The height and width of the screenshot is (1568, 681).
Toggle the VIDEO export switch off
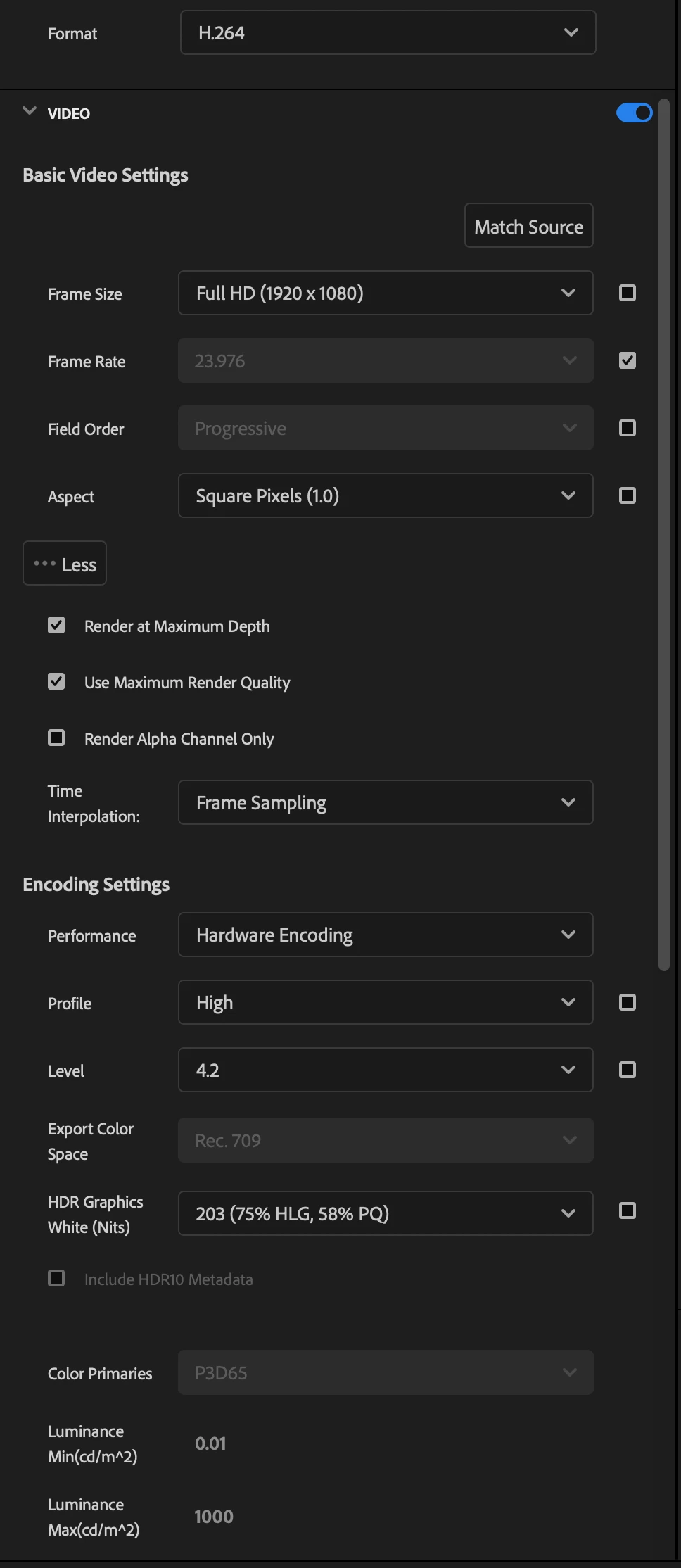[x=634, y=113]
